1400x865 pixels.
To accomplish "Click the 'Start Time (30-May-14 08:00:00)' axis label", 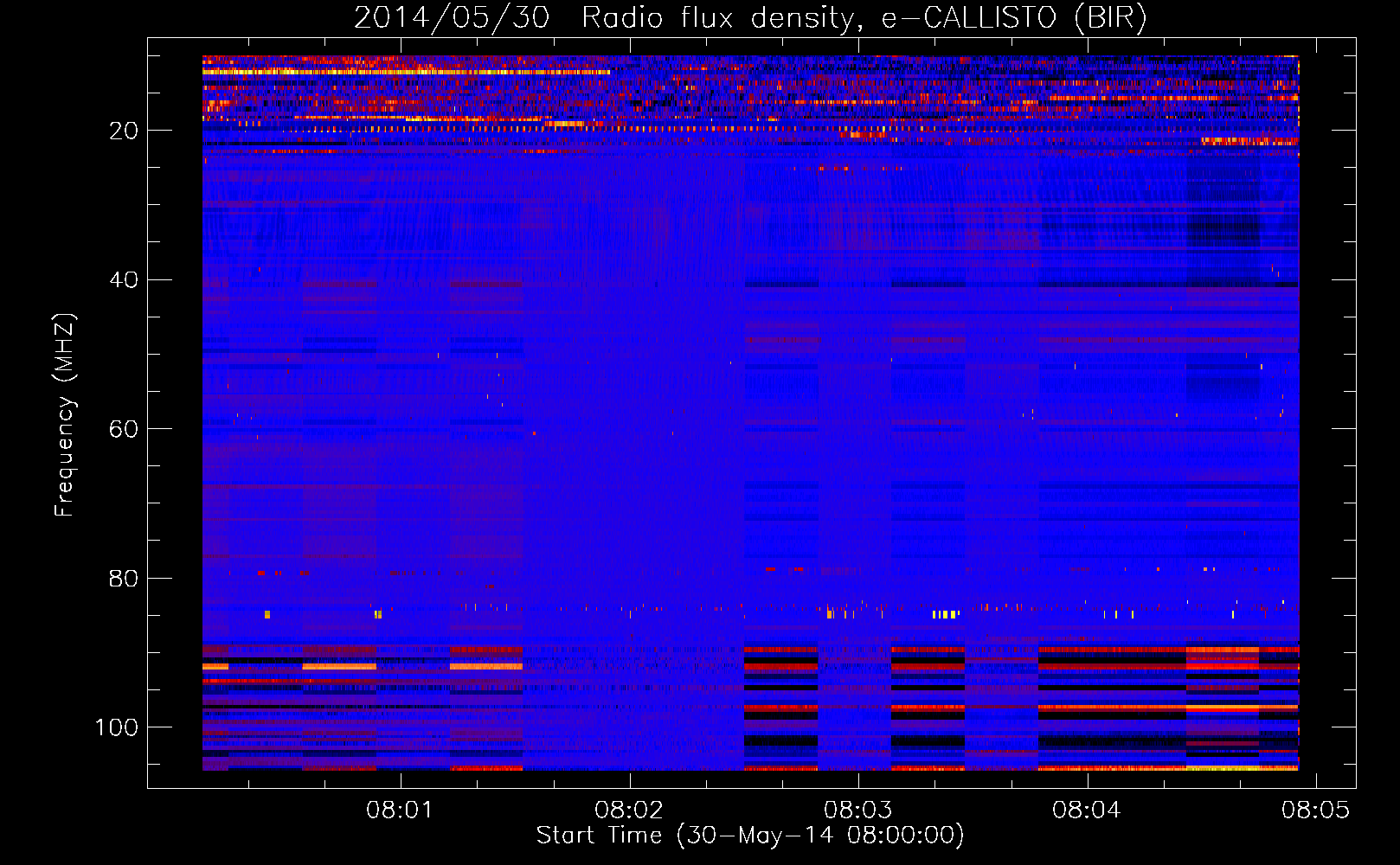I will pyautogui.click(x=750, y=836).
